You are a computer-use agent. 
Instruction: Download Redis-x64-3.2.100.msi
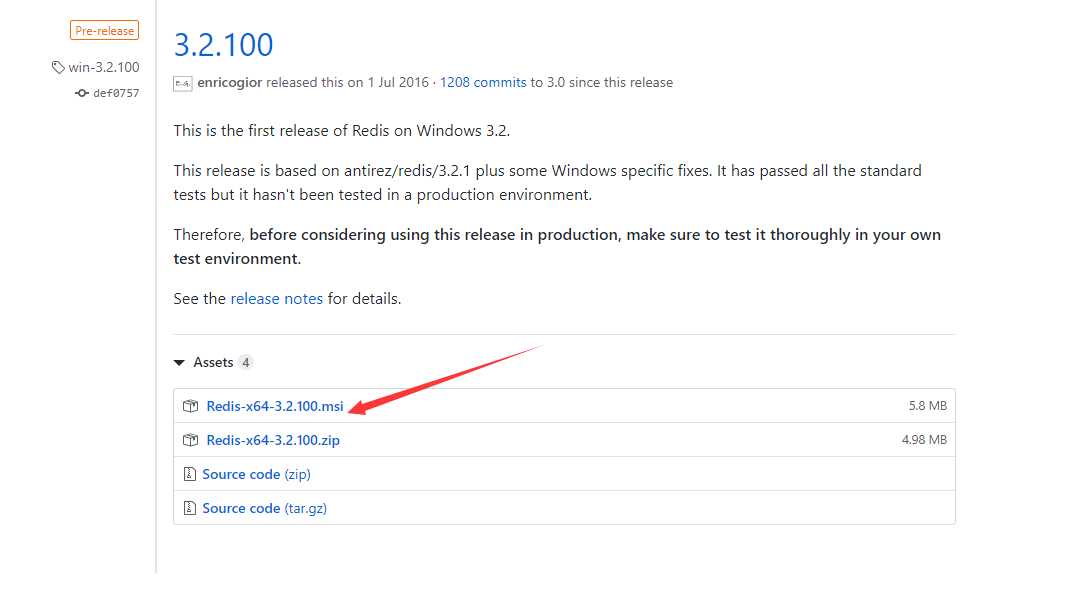(275, 406)
